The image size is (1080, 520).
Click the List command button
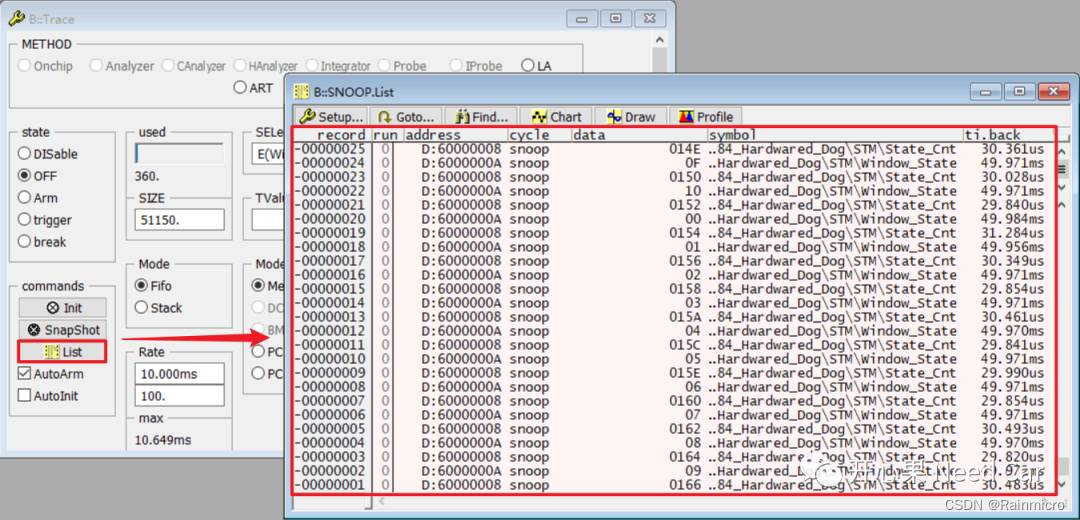click(63, 352)
